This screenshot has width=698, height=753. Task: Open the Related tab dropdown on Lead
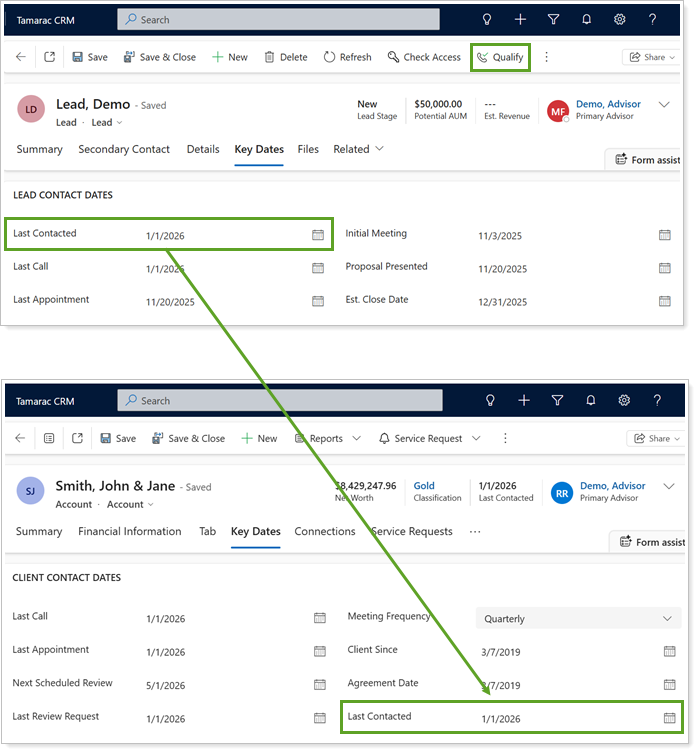pos(358,149)
